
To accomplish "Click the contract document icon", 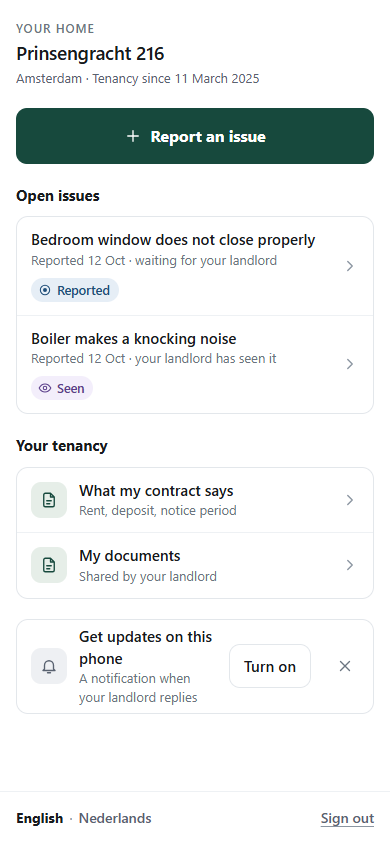I will point(49,500).
